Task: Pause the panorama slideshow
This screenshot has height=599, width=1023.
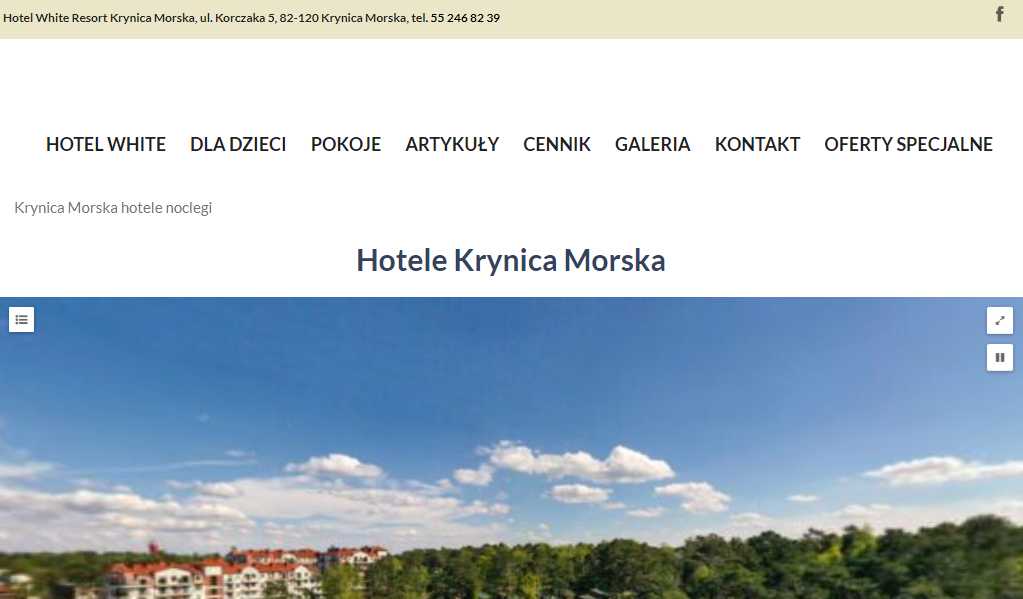Action: click(x=1000, y=358)
